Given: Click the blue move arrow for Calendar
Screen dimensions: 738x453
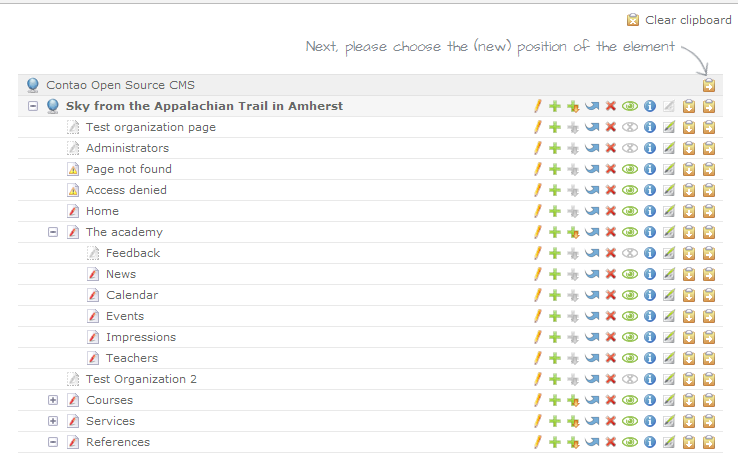Looking at the screenshot, I should click(x=592, y=295).
